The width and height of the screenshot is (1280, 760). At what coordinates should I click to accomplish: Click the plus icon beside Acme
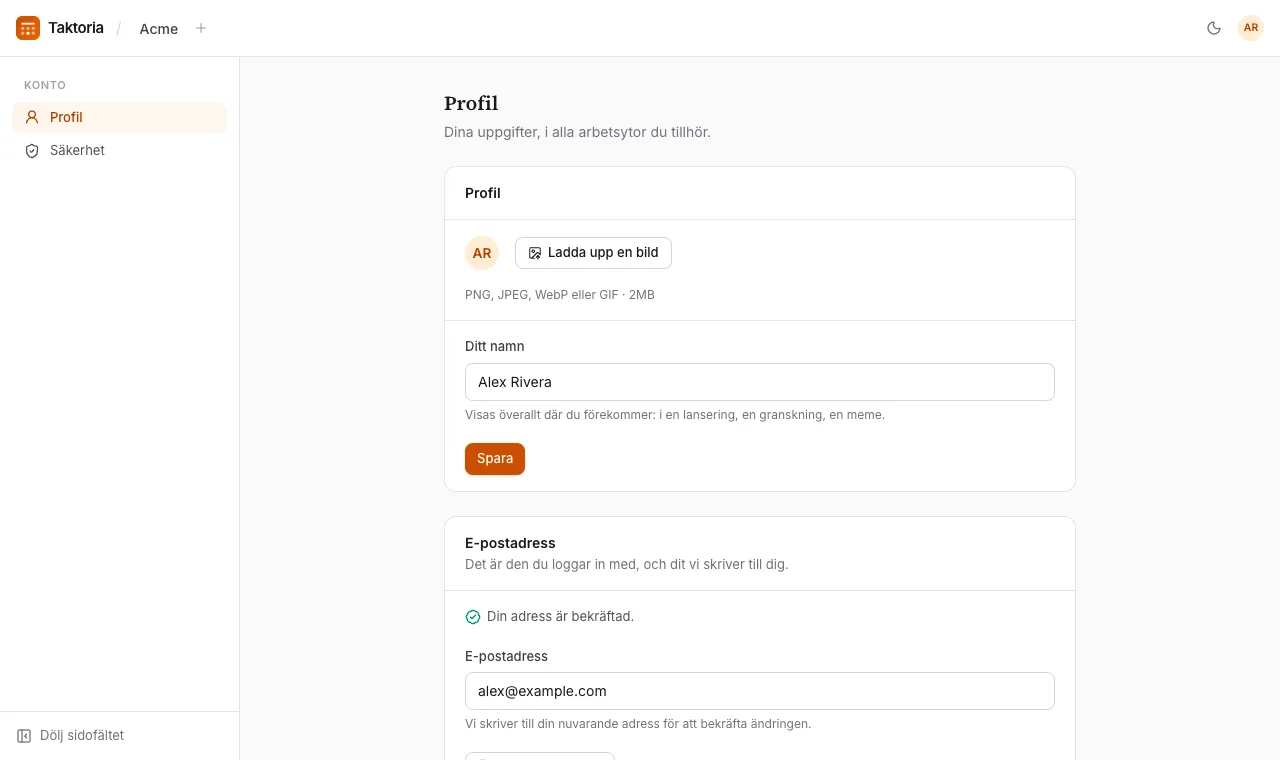(x=201, y=28)
